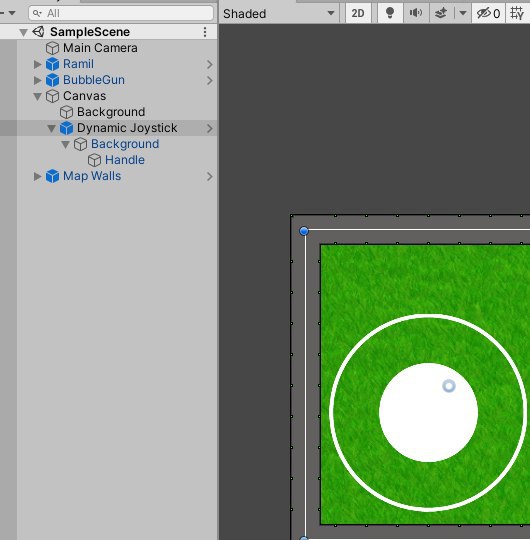Click the blue rect corner handle in scene
This screenshot has width=530, height=540.
(304, 231)
